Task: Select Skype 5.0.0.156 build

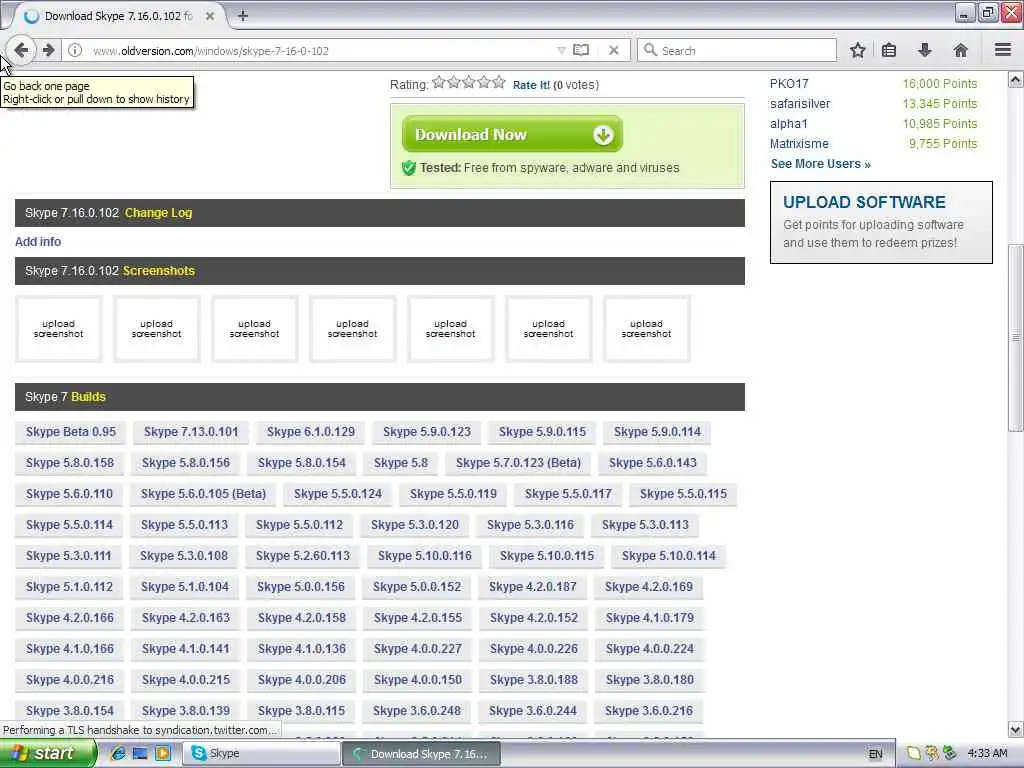Action: pyautogui.click(x=300, y=587)
